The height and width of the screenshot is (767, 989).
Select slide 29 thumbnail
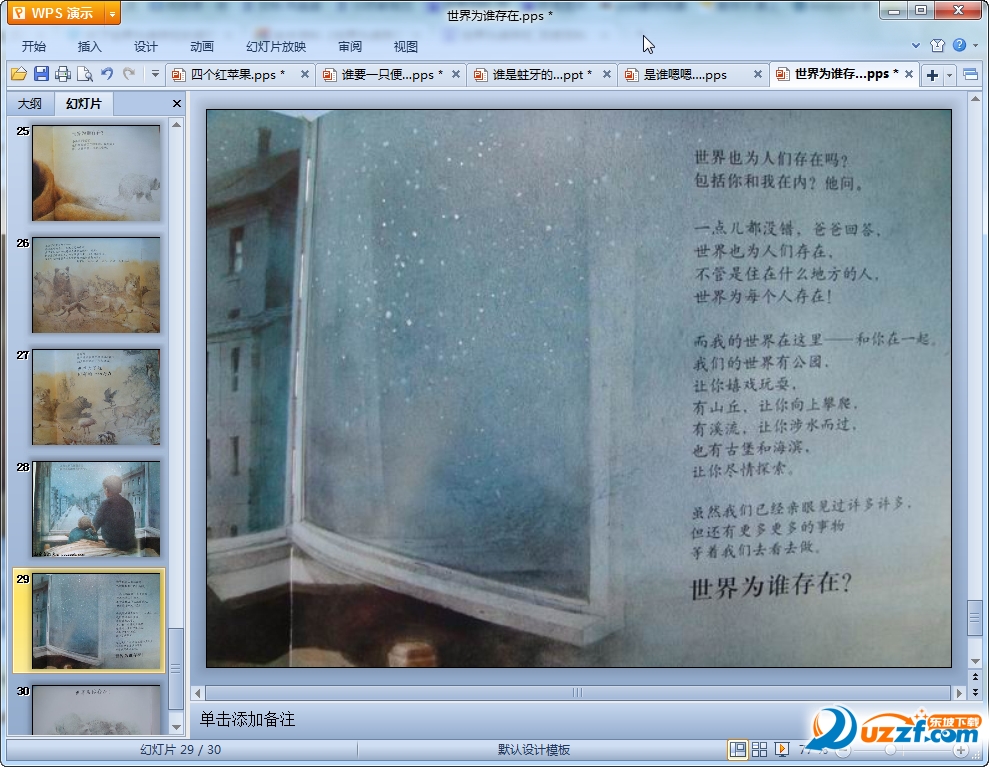96,621
